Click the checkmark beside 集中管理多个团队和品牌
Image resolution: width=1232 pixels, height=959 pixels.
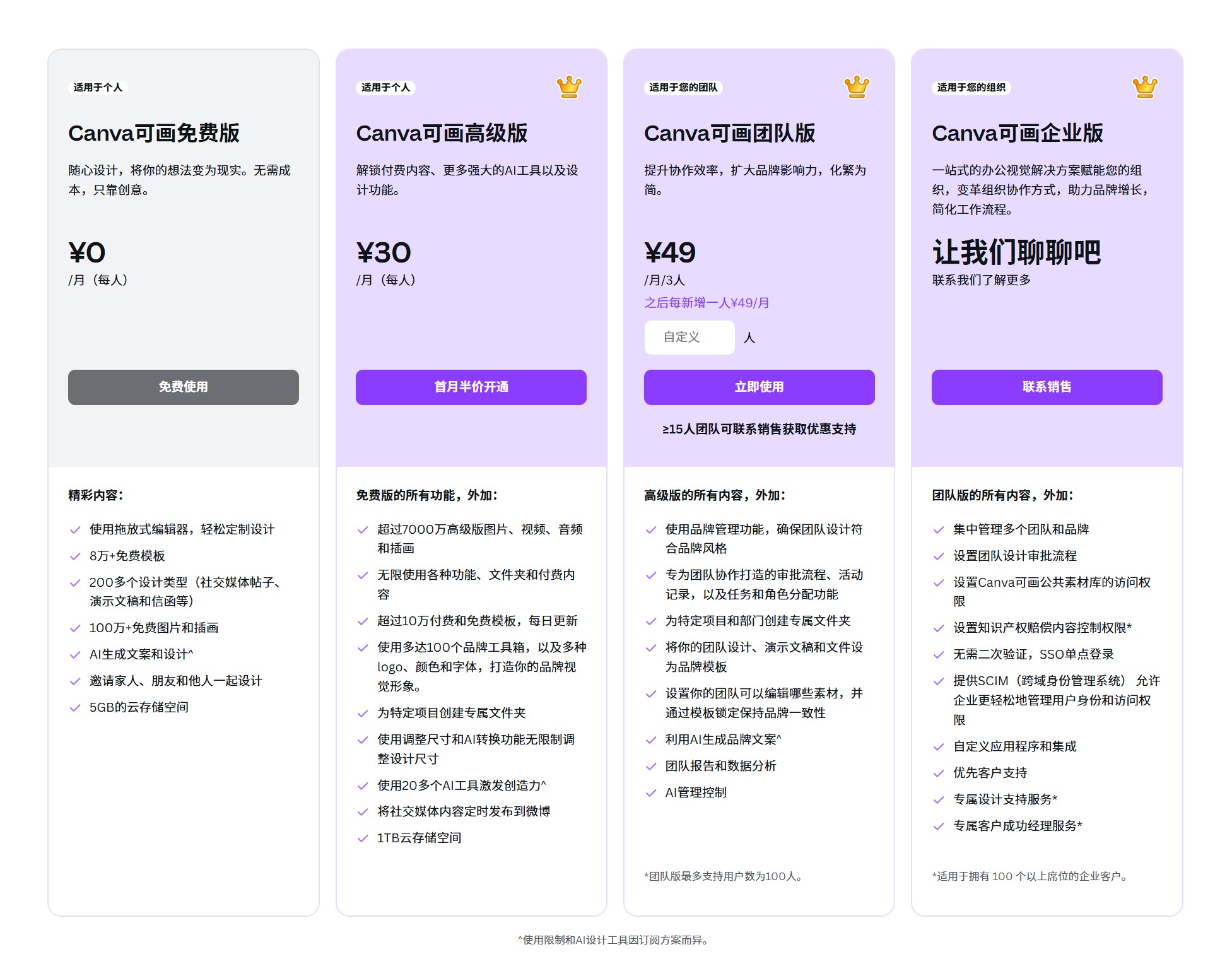point(939,530)
